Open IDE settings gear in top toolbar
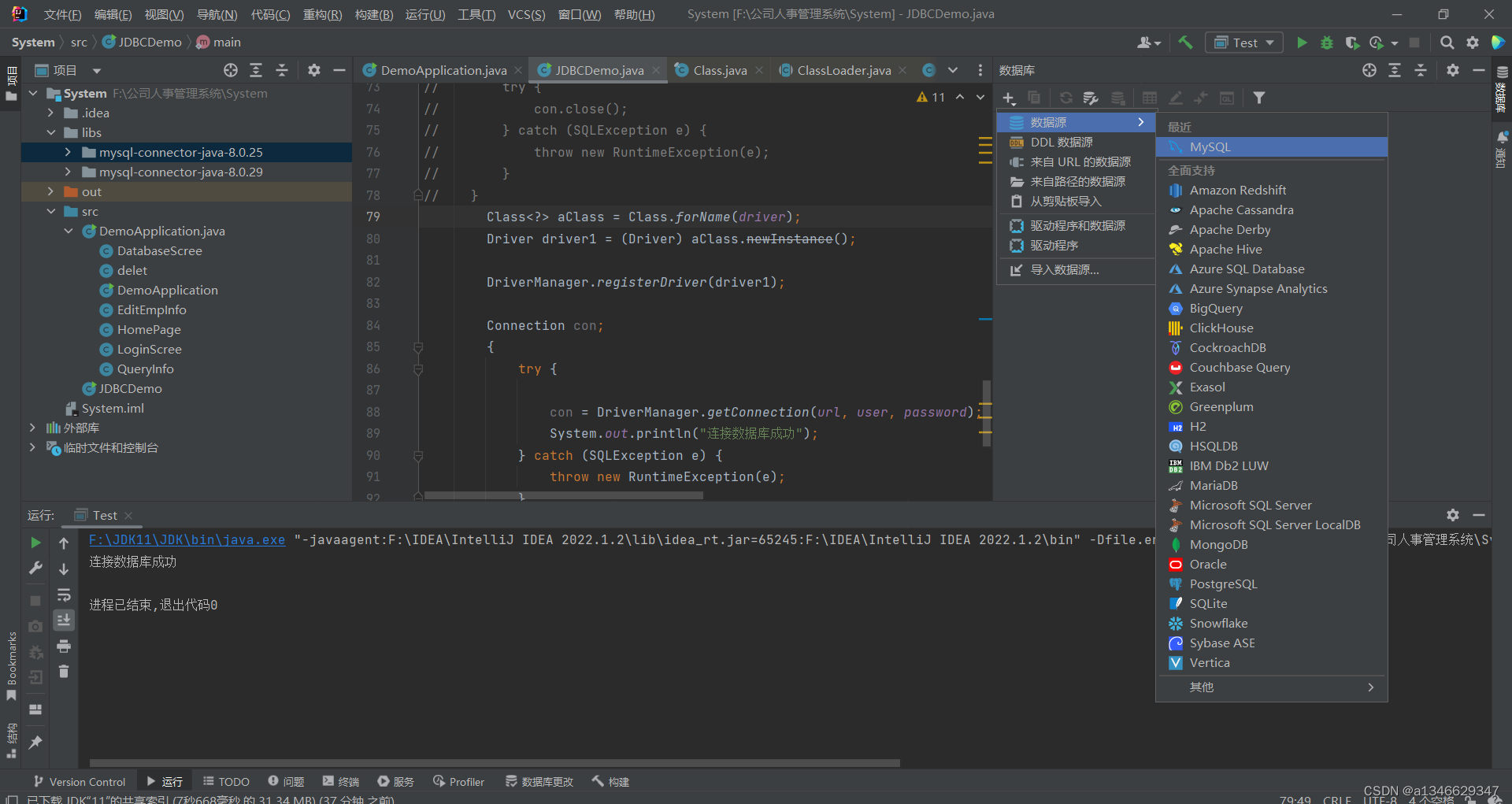Viewport: 1512px width, 804px height. click(1472, 43)
